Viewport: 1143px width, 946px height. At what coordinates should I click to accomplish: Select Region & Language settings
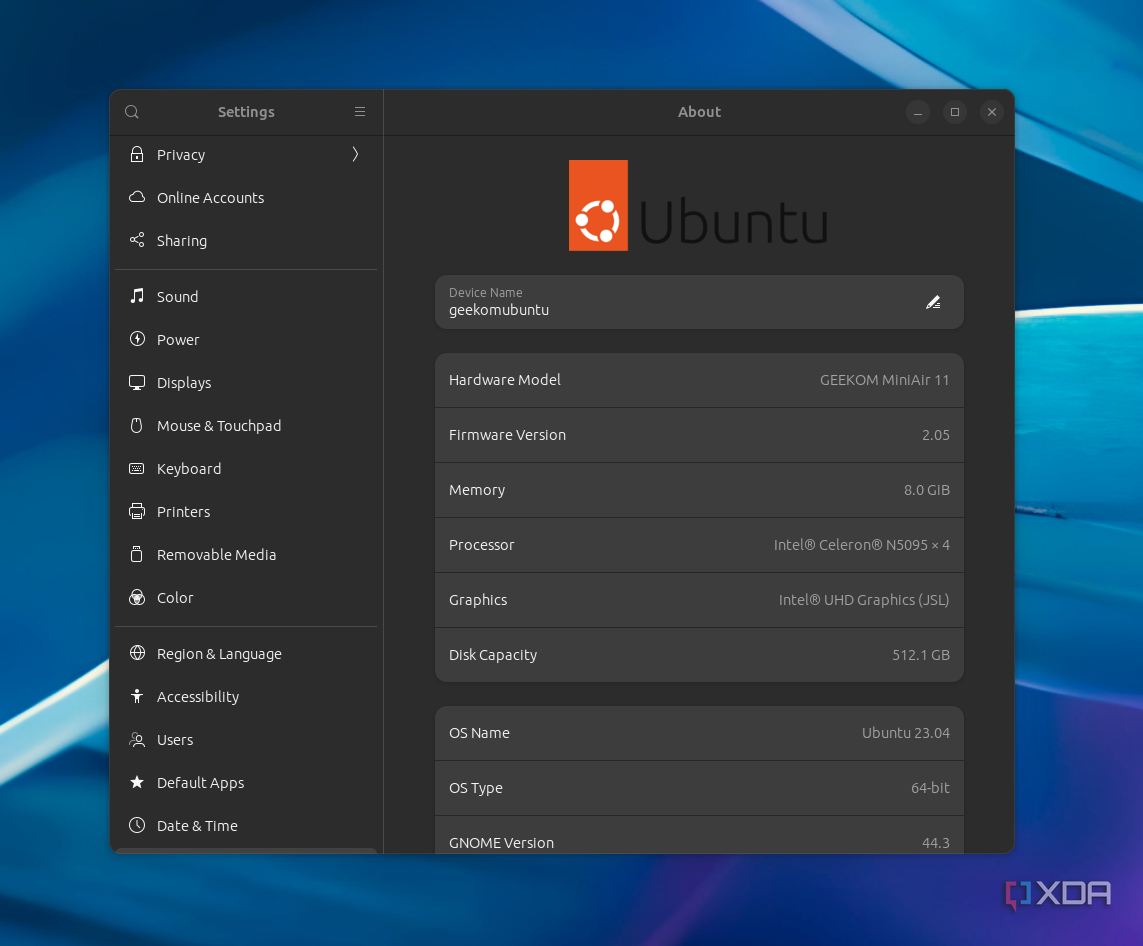(219, 653)
